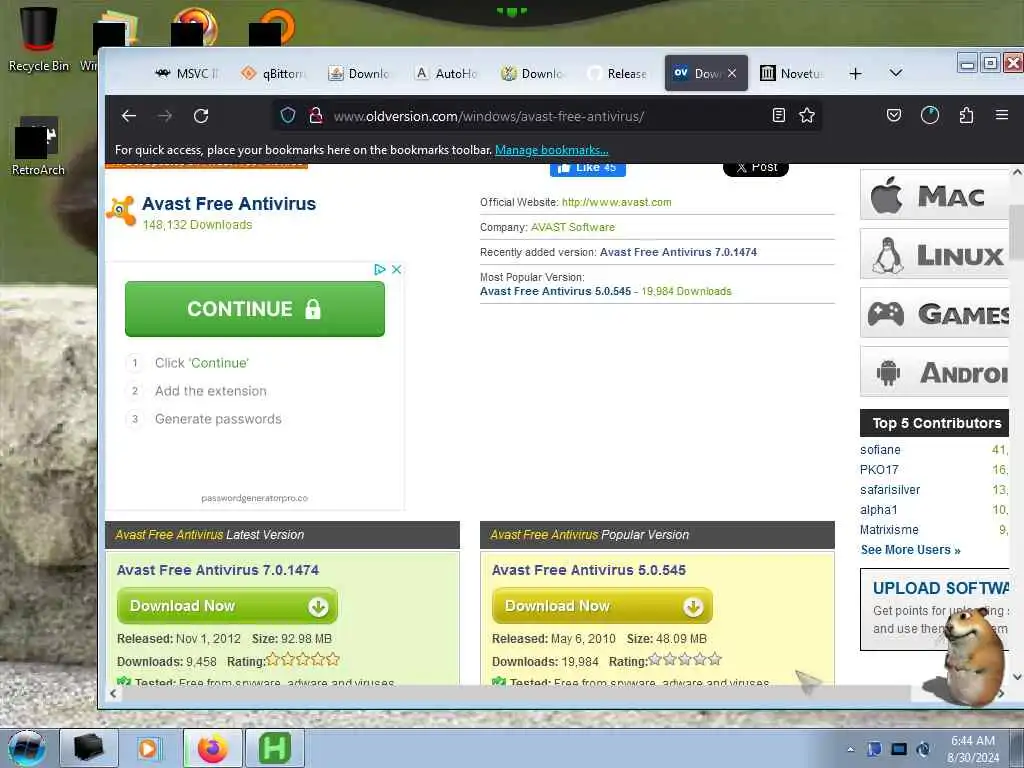Open contributor safarisilver profile
The height and width of the screenshot is (768, 1024).
(x=890, y=490)
